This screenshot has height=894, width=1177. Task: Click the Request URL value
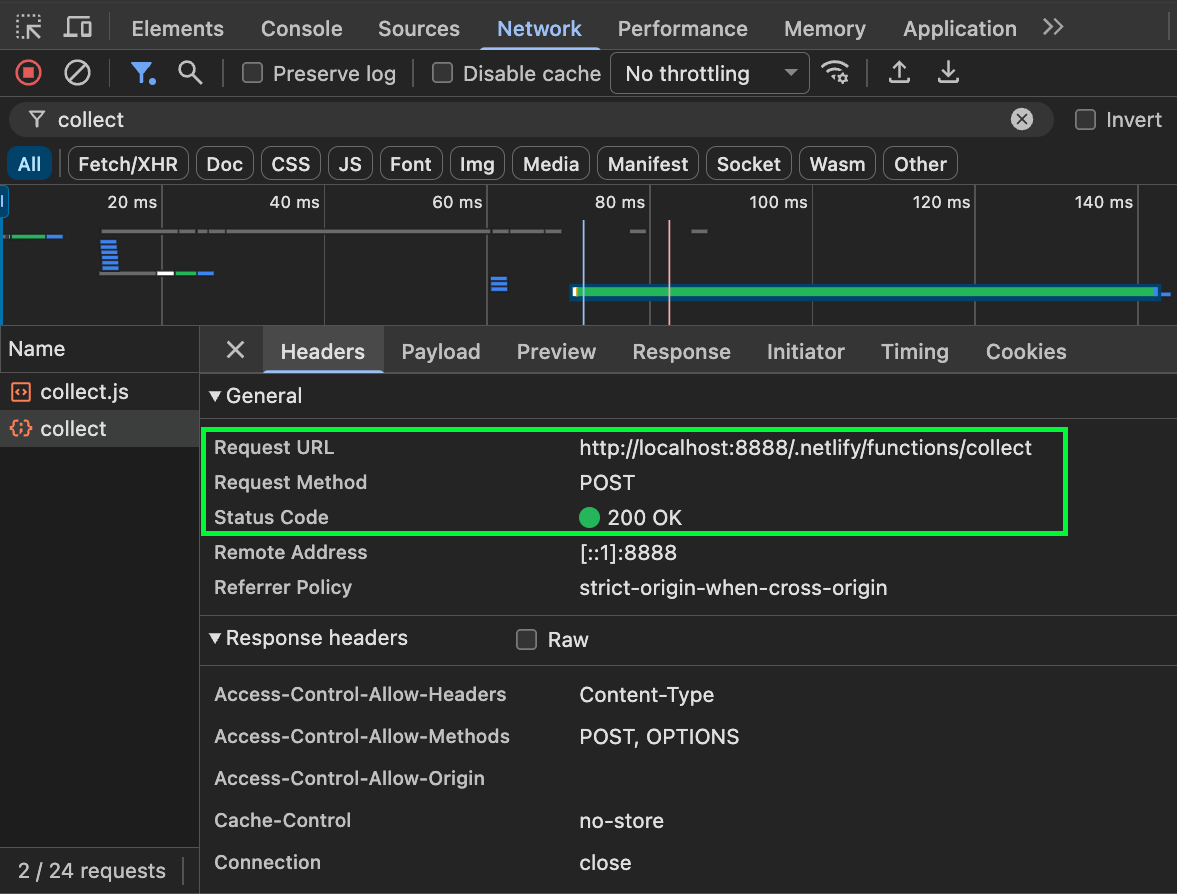(x=805, y=448)
